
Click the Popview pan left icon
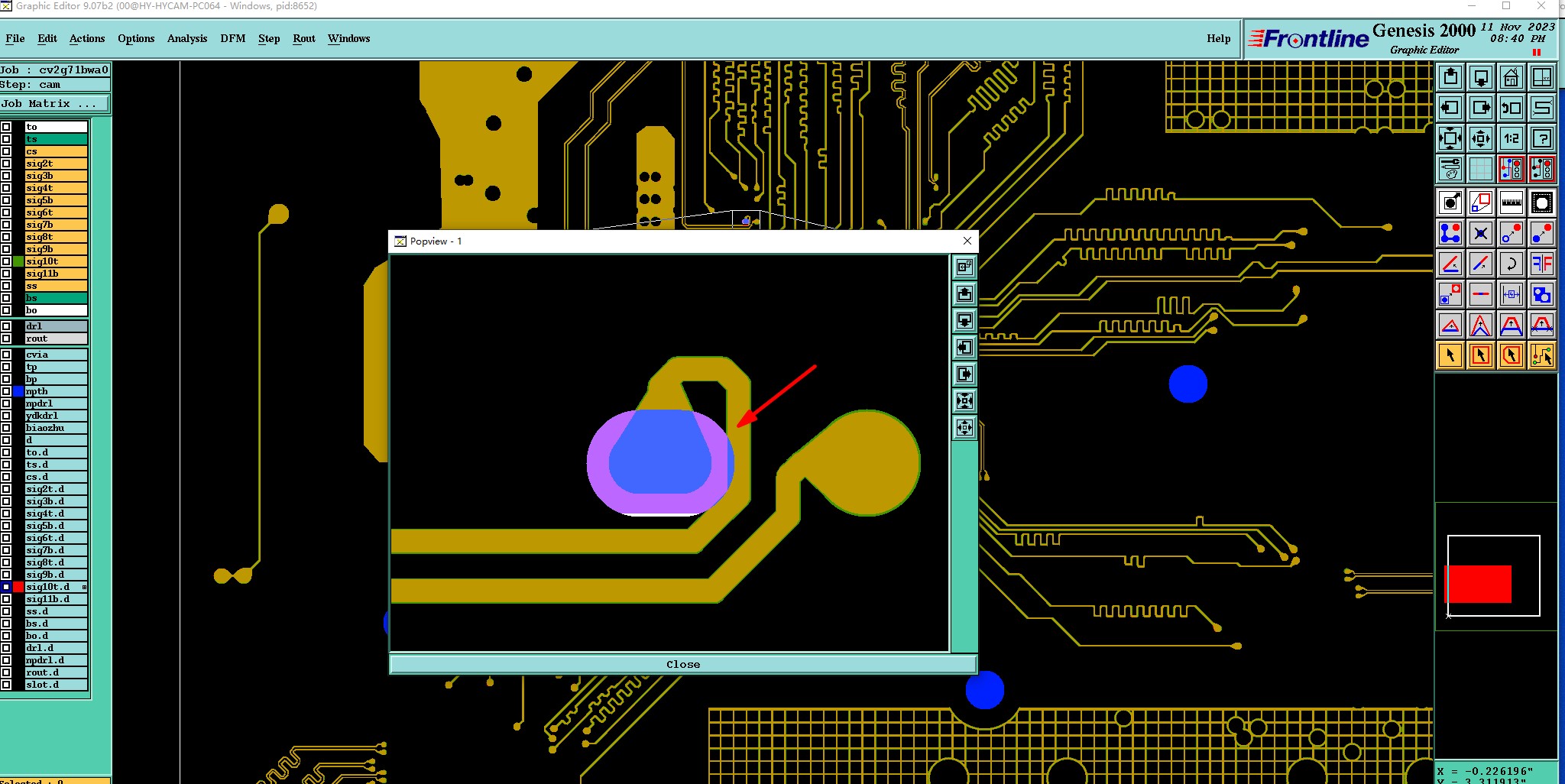(x=965, y=348)
